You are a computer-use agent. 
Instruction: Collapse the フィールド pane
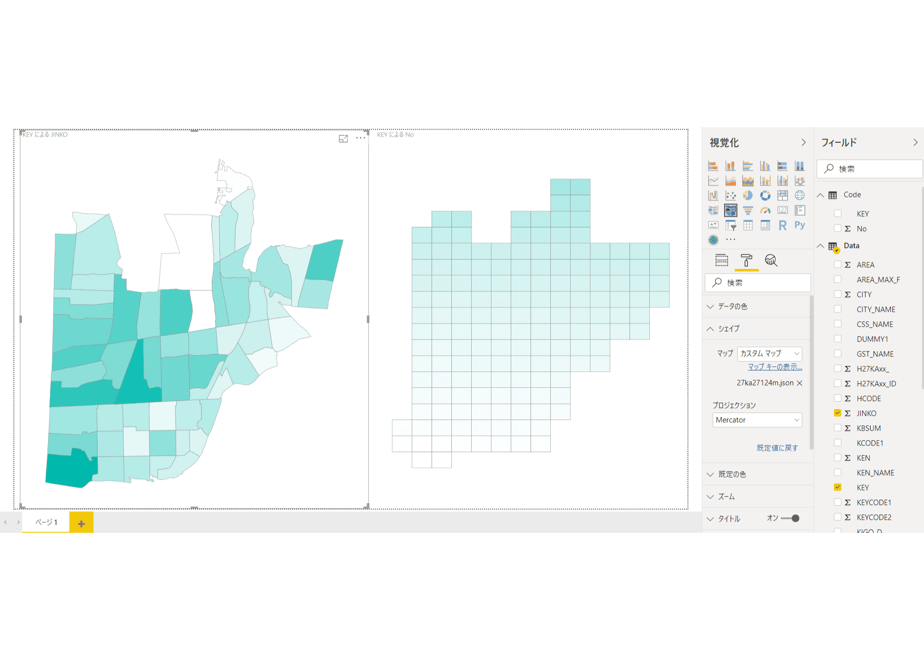(x=915, y=143)
